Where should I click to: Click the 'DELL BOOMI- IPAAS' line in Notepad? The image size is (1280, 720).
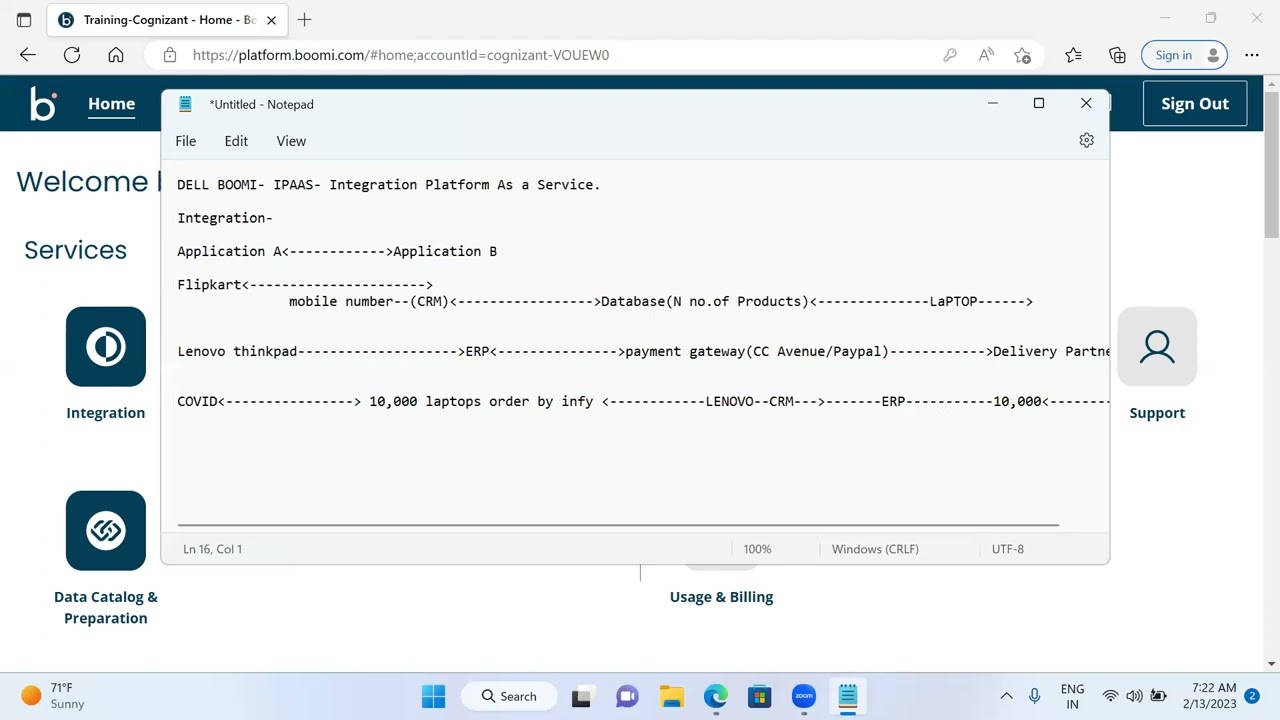click(389, 185)
